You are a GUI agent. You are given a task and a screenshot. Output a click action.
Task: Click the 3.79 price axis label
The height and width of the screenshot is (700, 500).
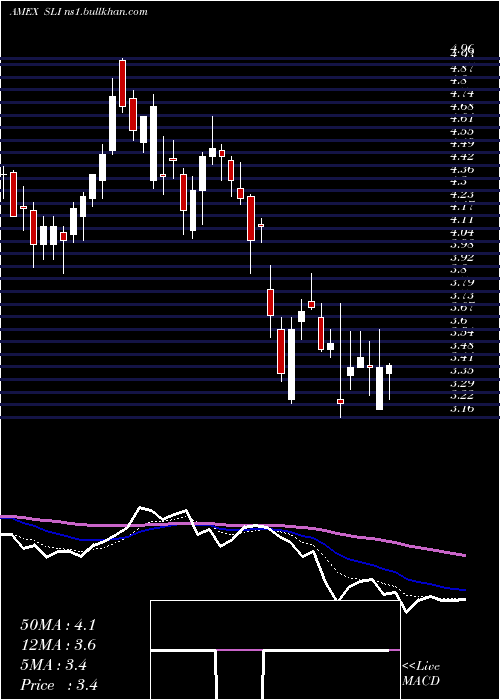pyautogui.click(x=461, y=283)
